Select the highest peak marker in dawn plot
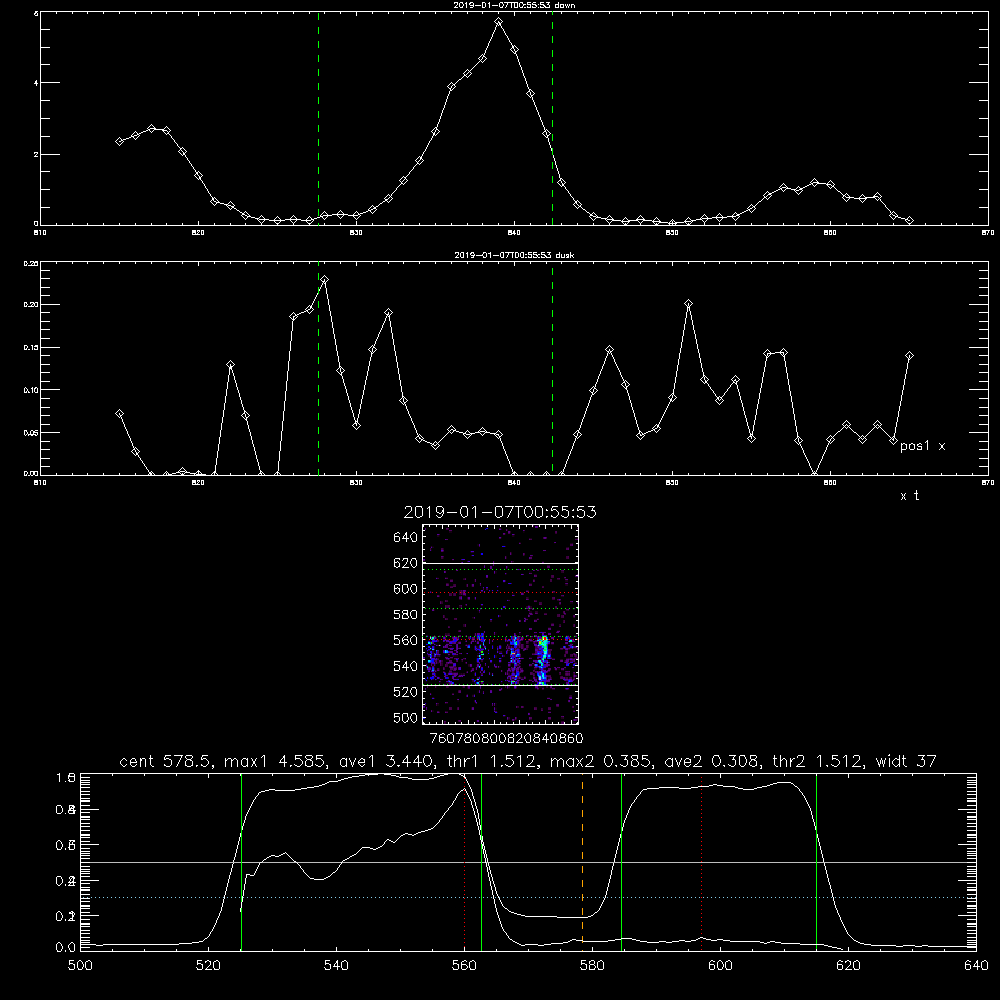The image size is (1000, 1000). click(x=499, y=22)
